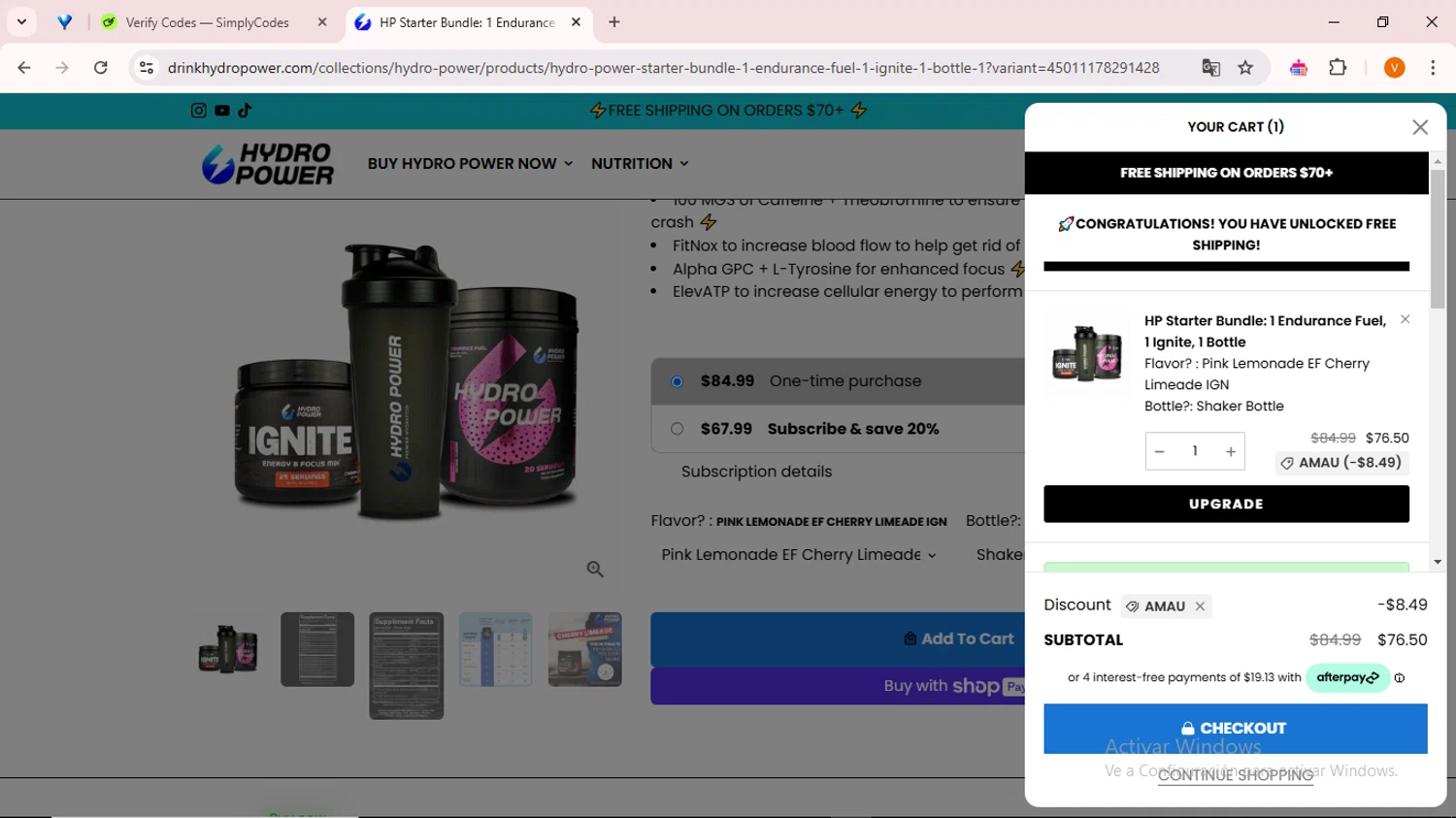Open the Bottle Shaker dropdown
Screen dimensions: 1456x818
pyautogui.click(x=999, y=555)
